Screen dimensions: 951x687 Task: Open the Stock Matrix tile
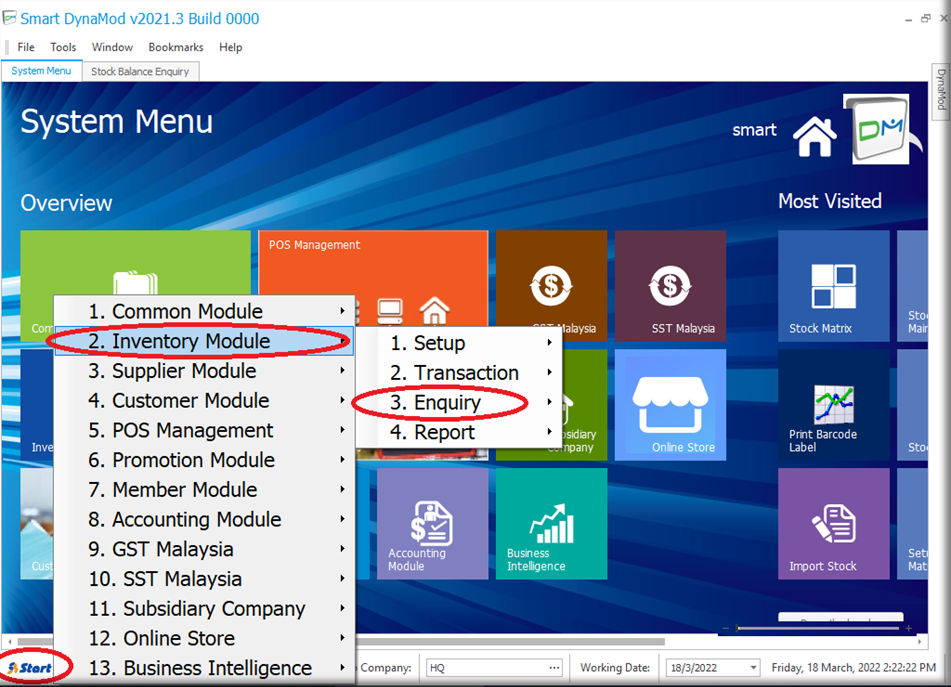pos(833,287)
